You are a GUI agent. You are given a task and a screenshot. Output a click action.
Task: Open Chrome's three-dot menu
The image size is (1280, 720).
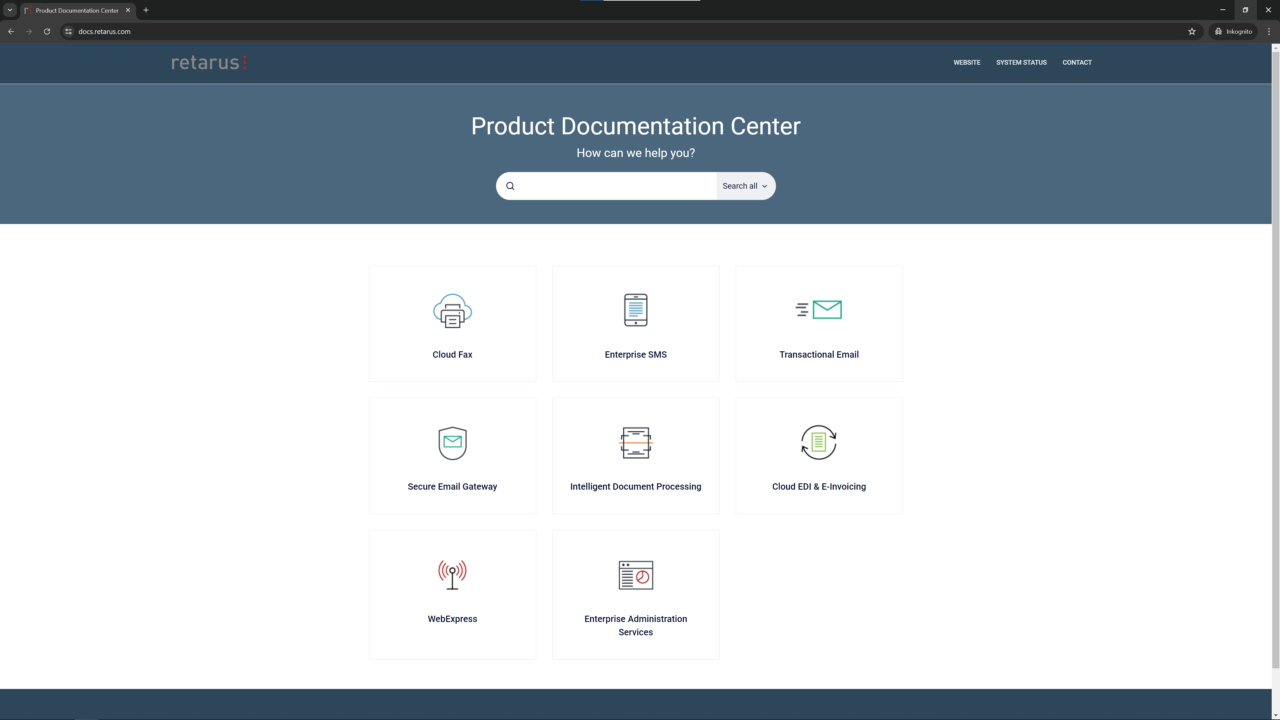(1269, 31)
